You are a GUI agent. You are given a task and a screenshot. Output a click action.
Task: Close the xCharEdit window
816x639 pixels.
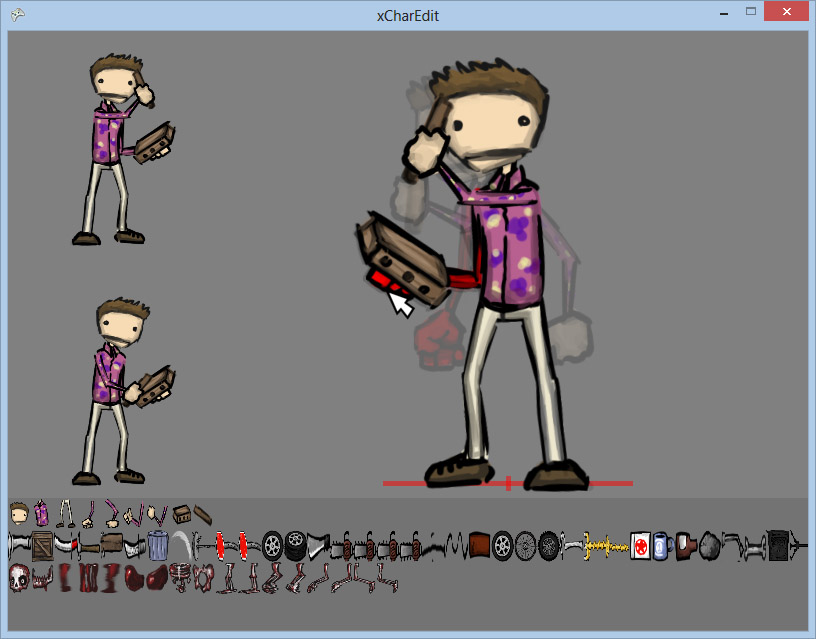click(x=786, y=11)
